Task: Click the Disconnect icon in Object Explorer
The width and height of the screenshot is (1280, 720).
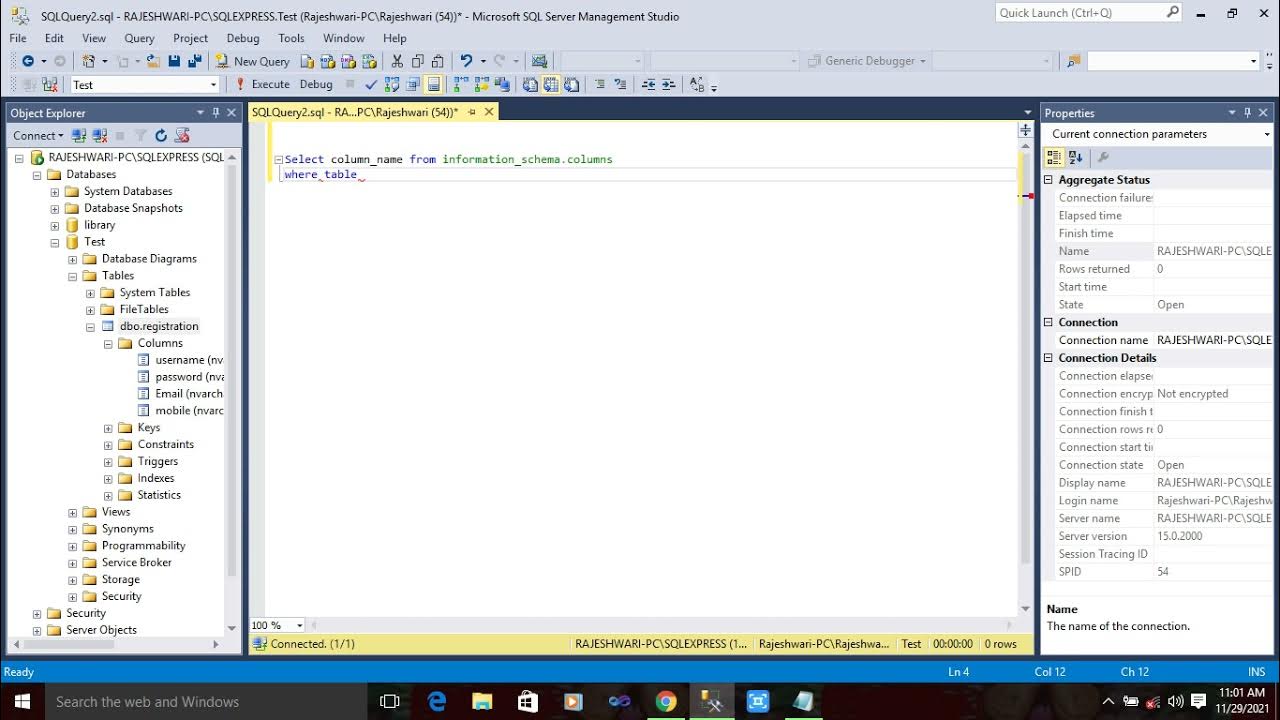Action: 100,135
